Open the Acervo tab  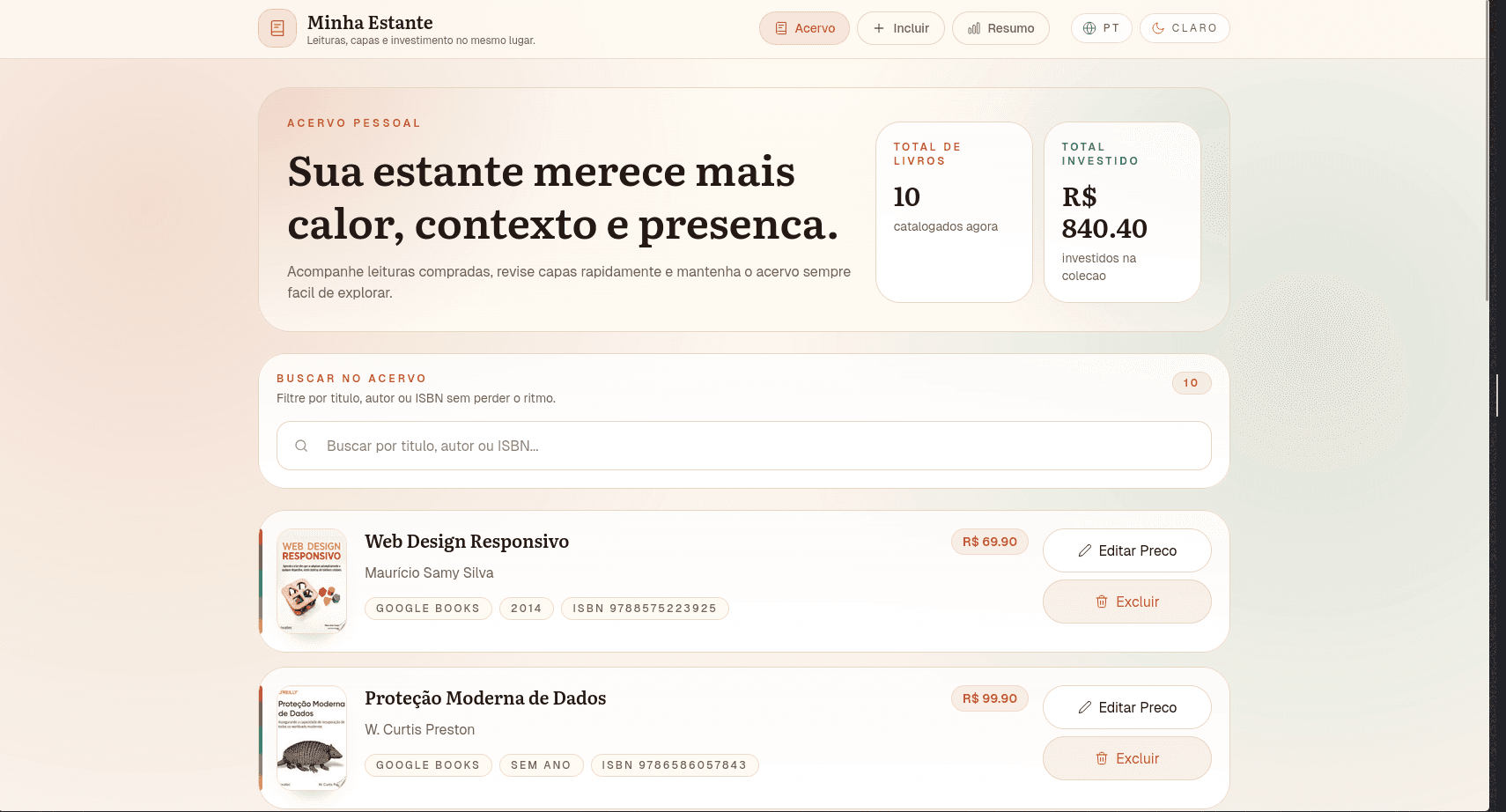coord(804,27)
